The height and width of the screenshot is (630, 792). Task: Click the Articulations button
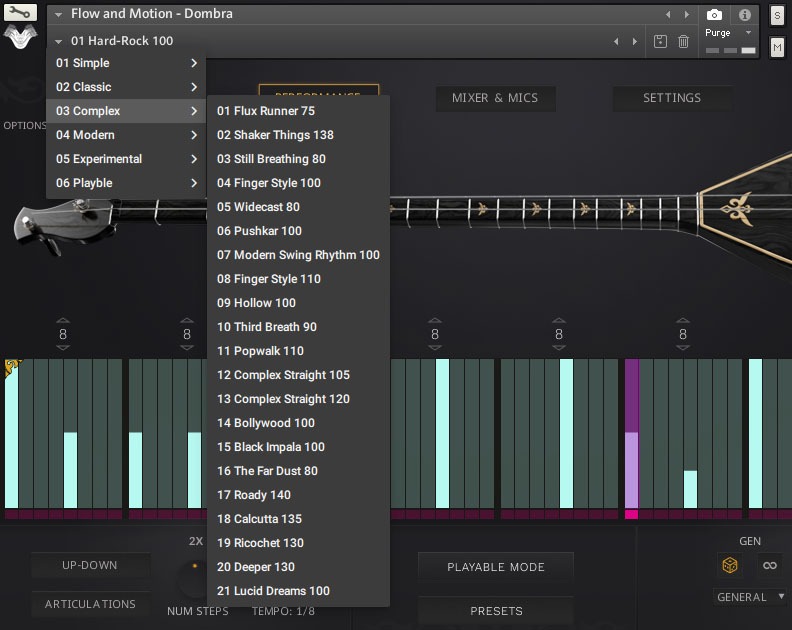click(90, 604)
